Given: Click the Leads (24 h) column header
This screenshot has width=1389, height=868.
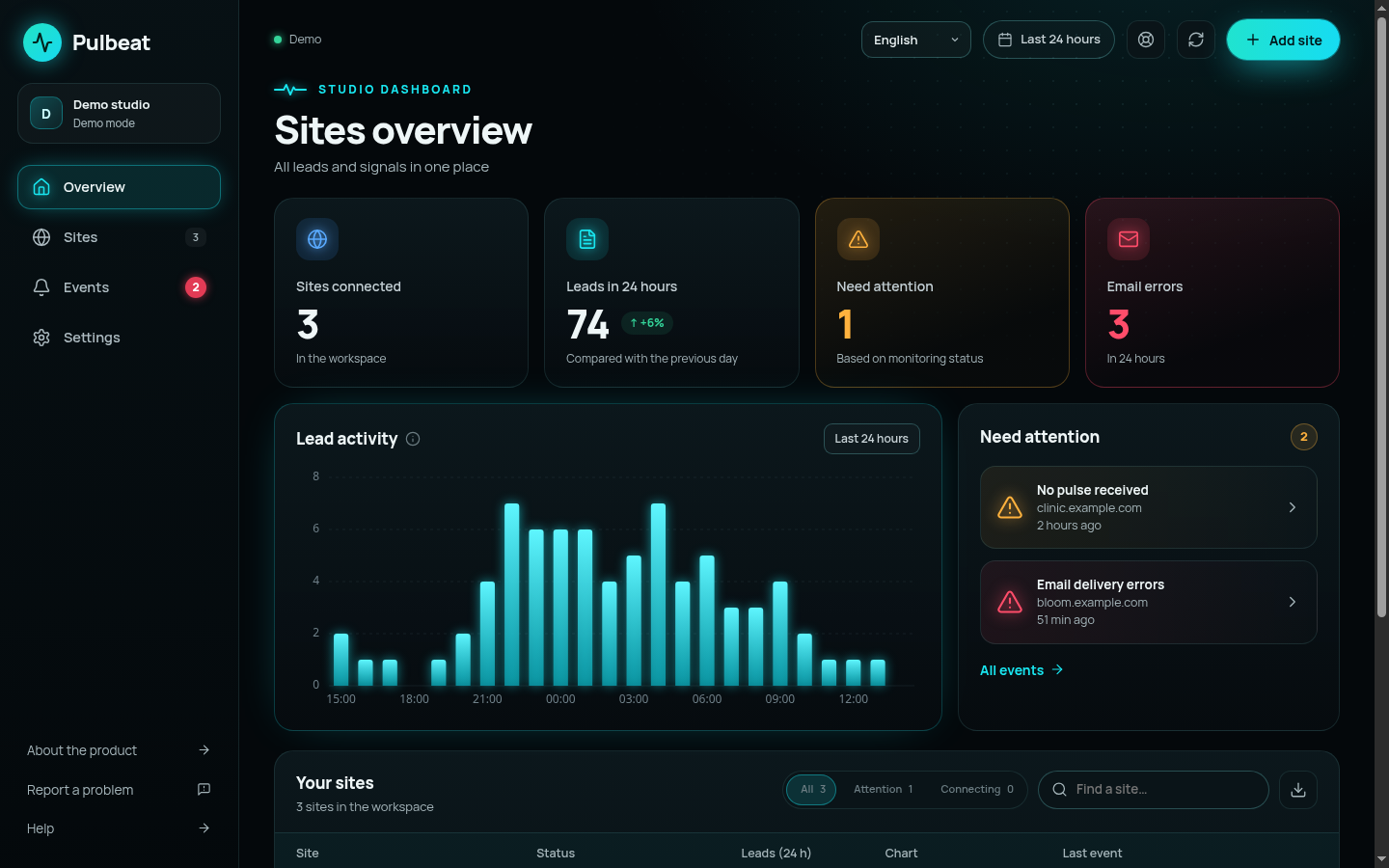Looking at the screenshot, I should pos(776,854).
